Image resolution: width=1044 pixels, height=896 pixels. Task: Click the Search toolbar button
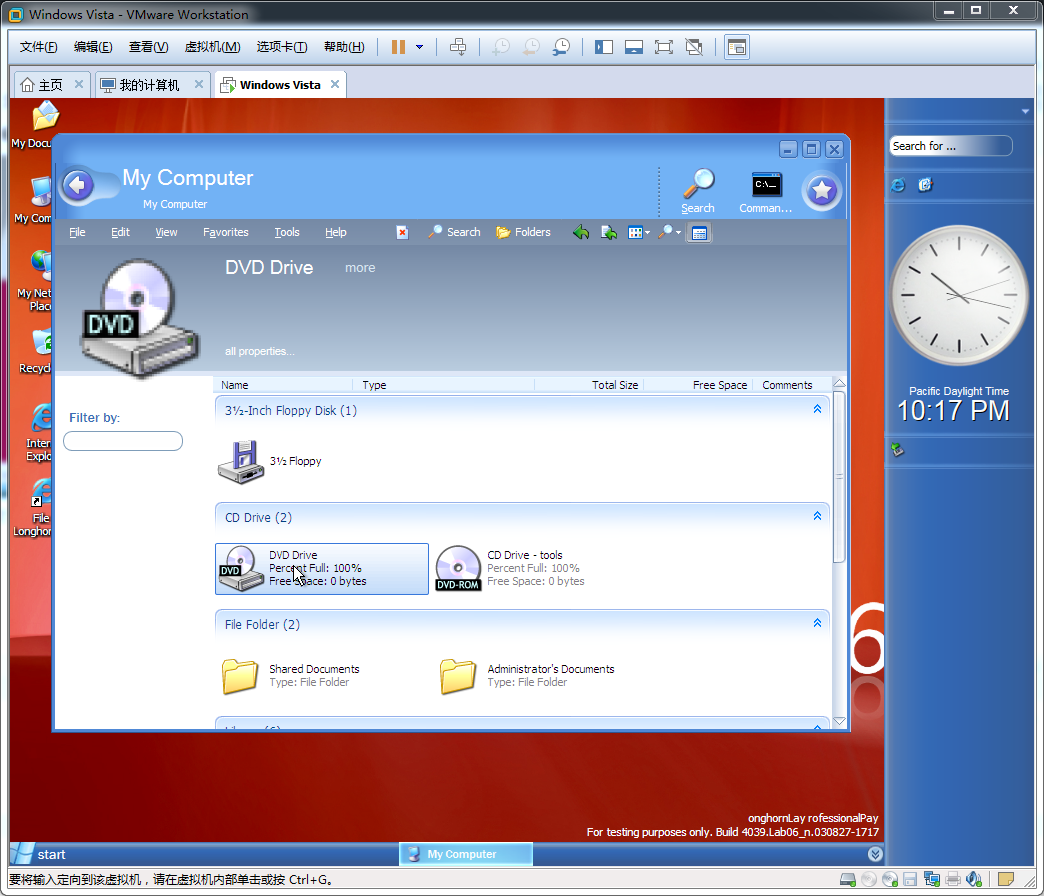[x=454, y=232]
